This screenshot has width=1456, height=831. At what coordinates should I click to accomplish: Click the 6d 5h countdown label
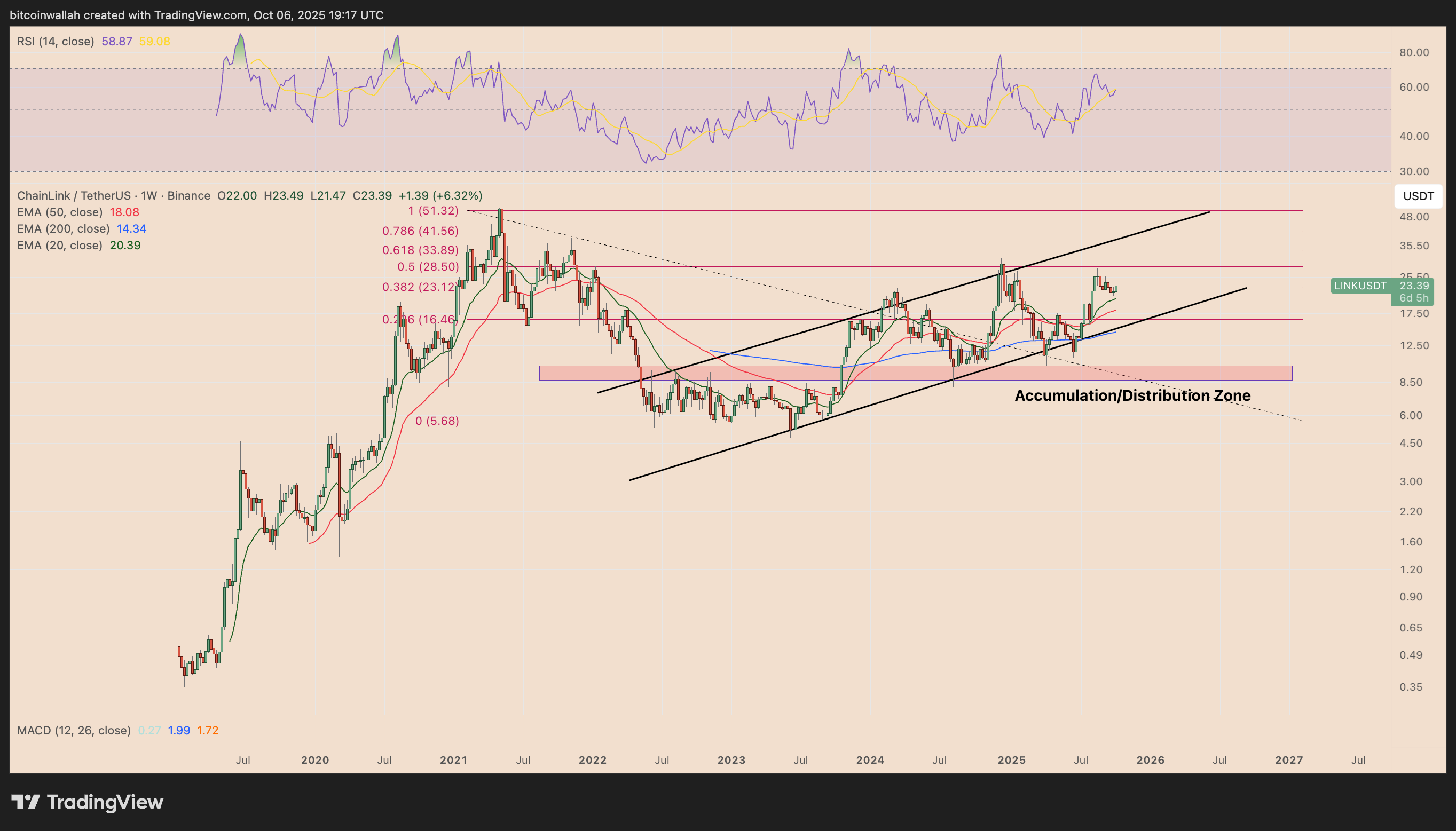pos(1413,298)
